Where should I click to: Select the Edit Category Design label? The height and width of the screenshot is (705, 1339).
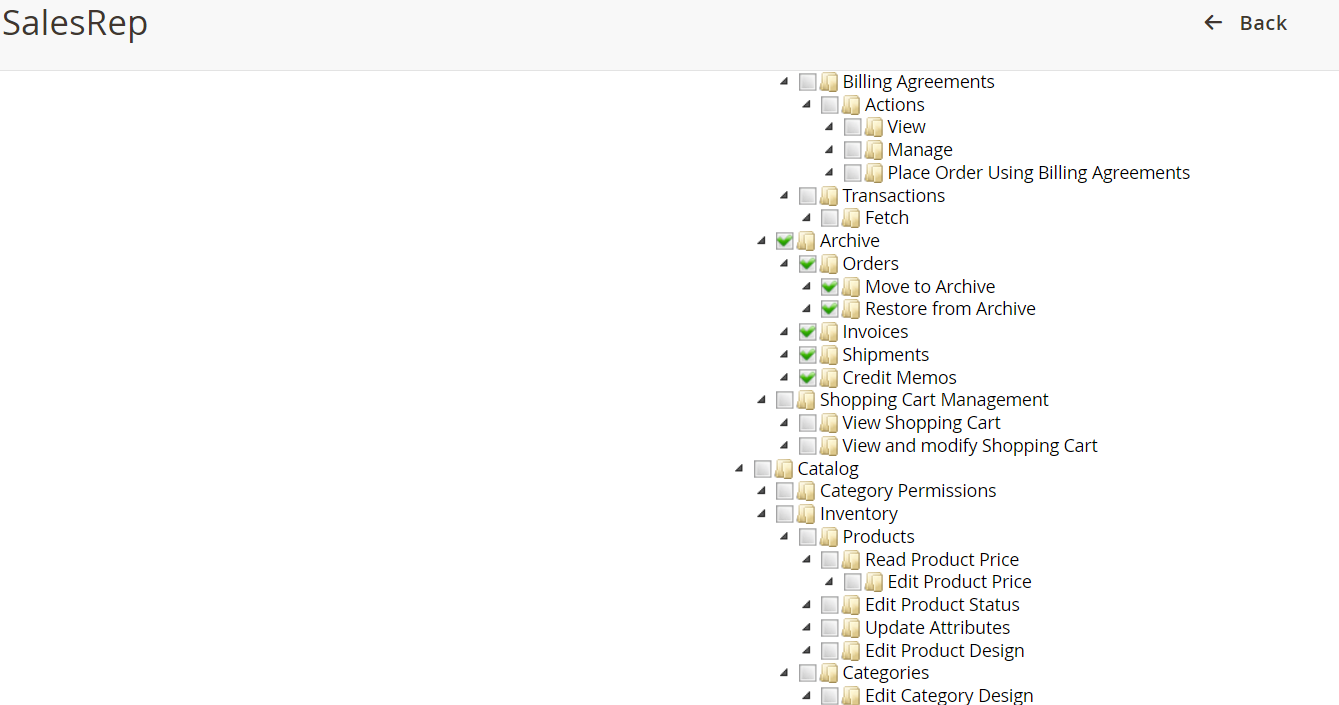tap(949, 696)
